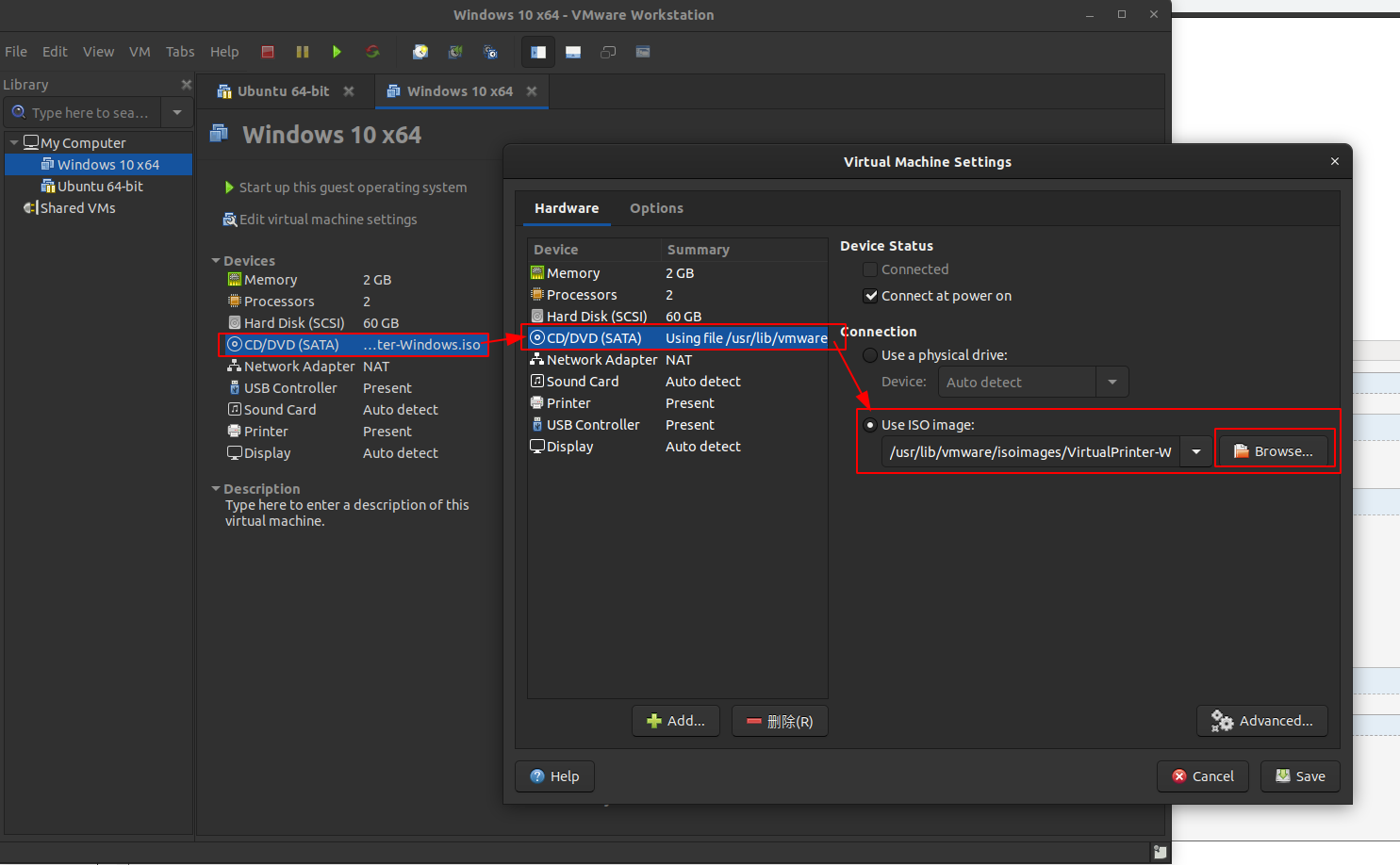Click the unity/console view toolbar icon

click(643, 52)
